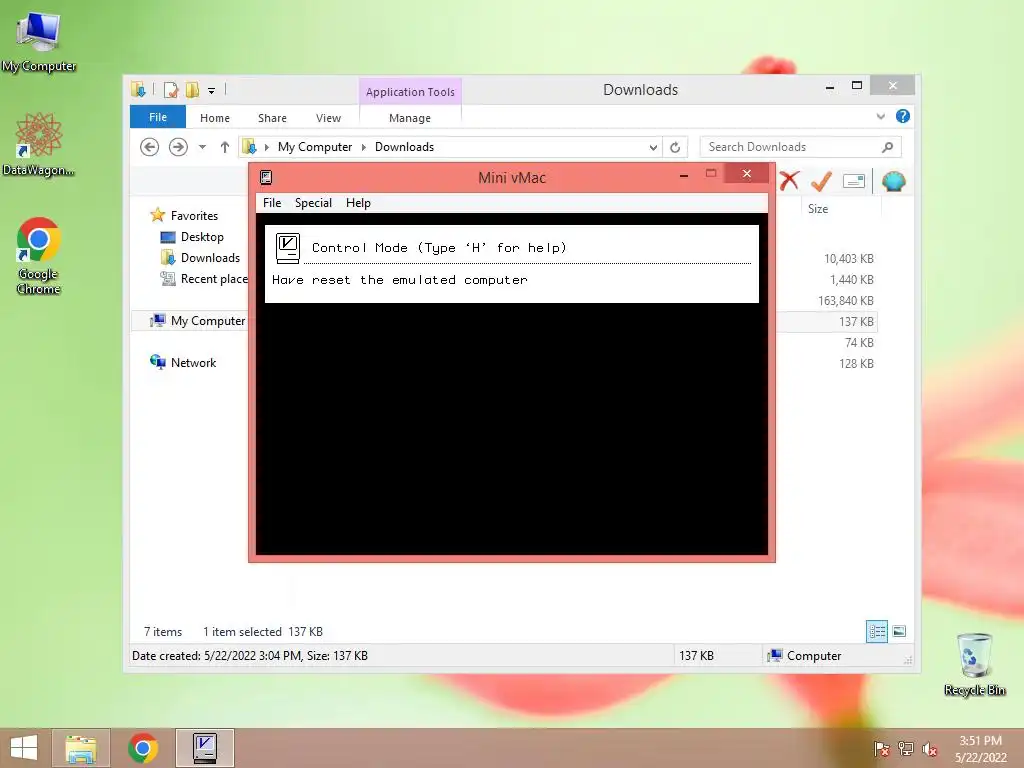This screenshot has height=768, width=1024.
Task: Select the file sized 1,440 KB
Action: [x=852, y=280]
